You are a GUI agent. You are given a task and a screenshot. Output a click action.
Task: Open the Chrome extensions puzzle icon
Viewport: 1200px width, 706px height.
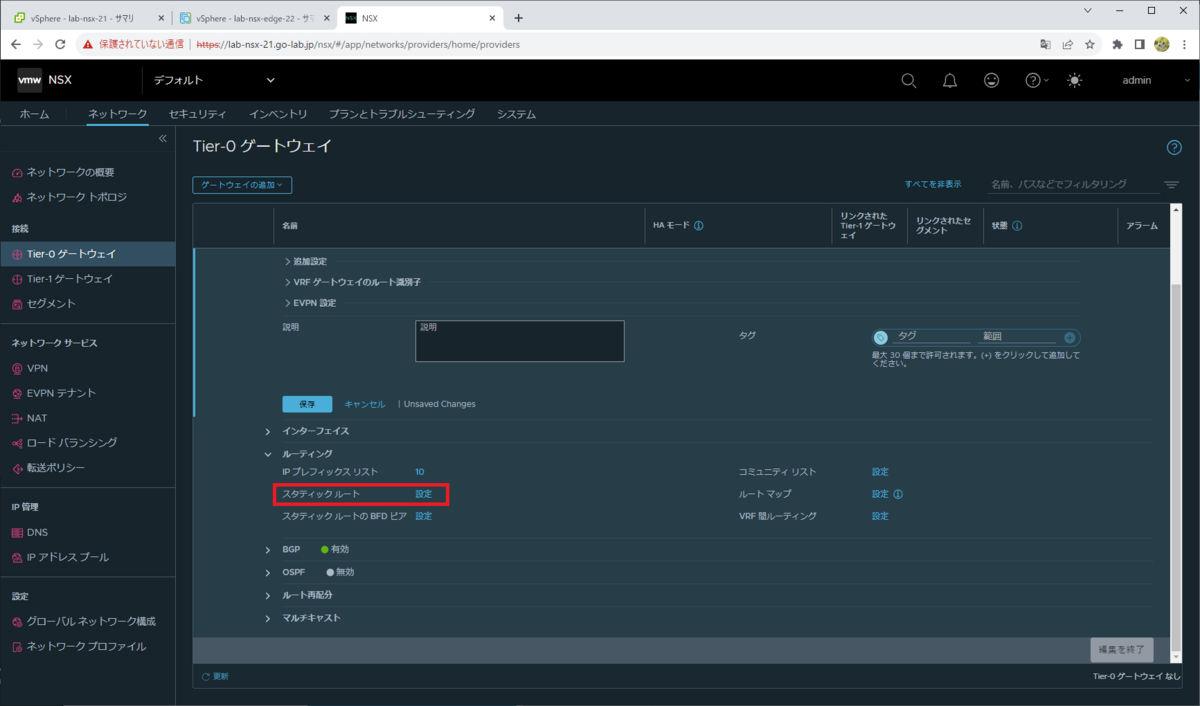pyautogui.click(x=1117, y=44)
